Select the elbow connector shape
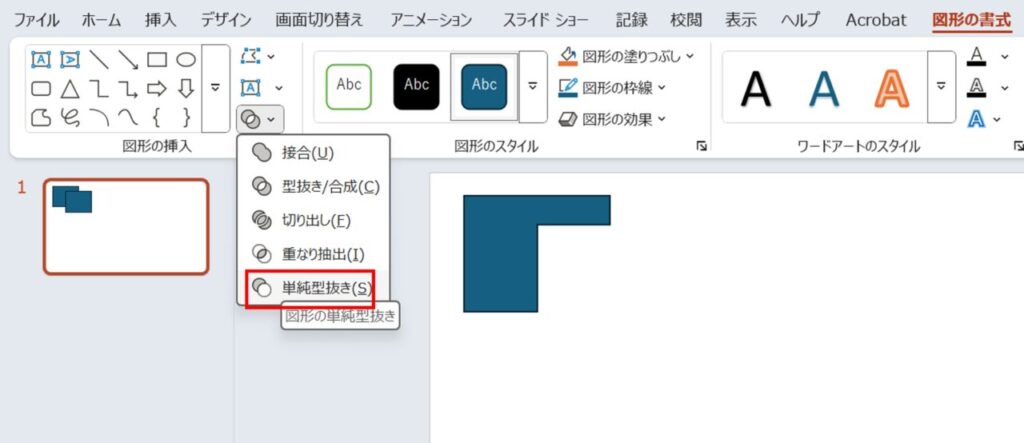1024x443 pixels. (99, 88)
